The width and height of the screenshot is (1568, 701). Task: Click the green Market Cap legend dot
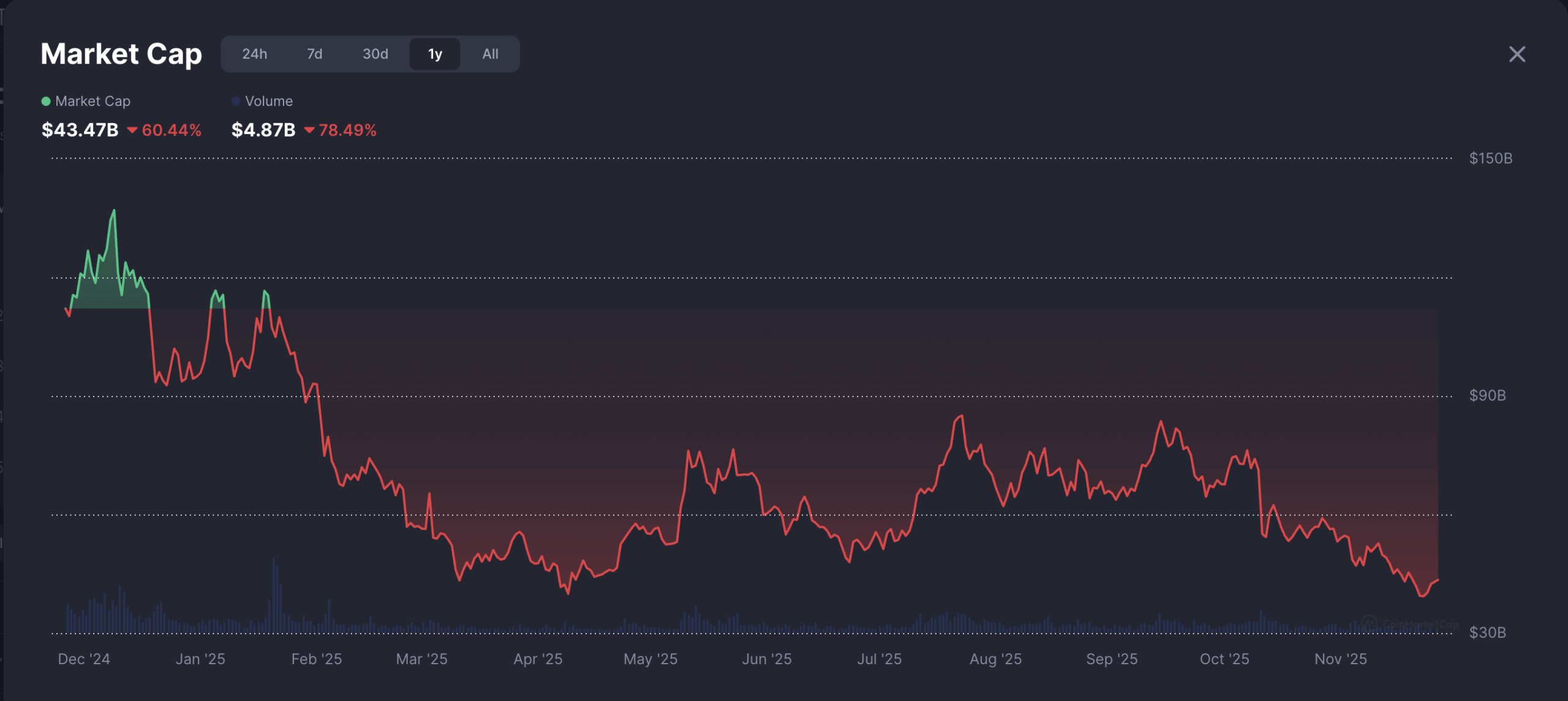click(46, 101)
